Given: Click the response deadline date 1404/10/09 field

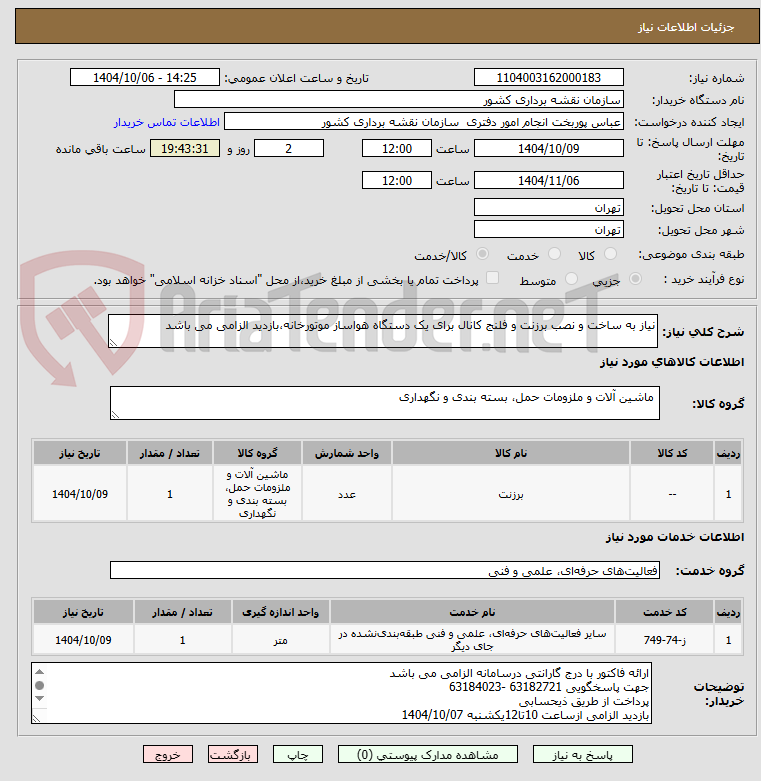Looking at the screenshot, I should coord(548,148).
